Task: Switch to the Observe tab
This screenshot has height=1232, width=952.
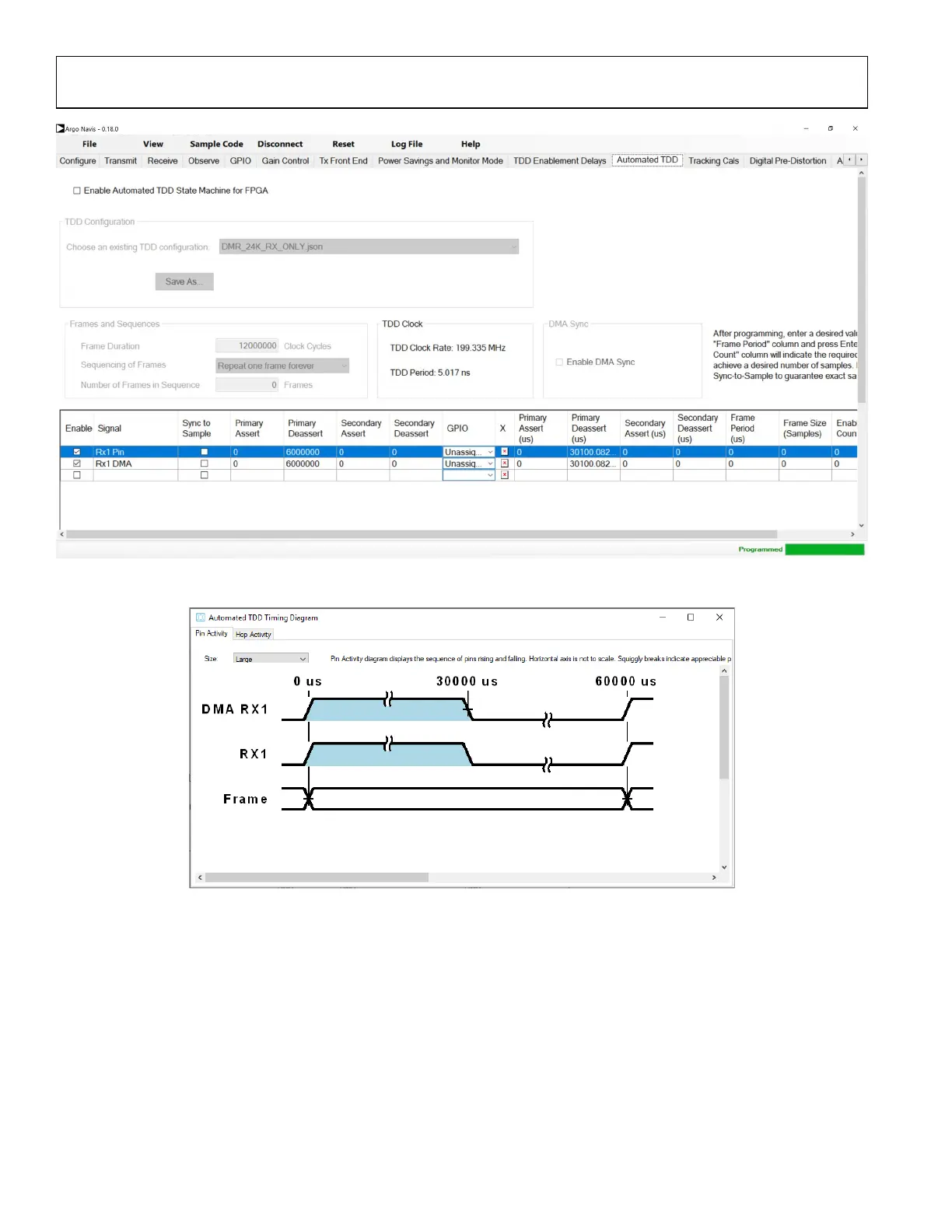Action: (204, 161)
